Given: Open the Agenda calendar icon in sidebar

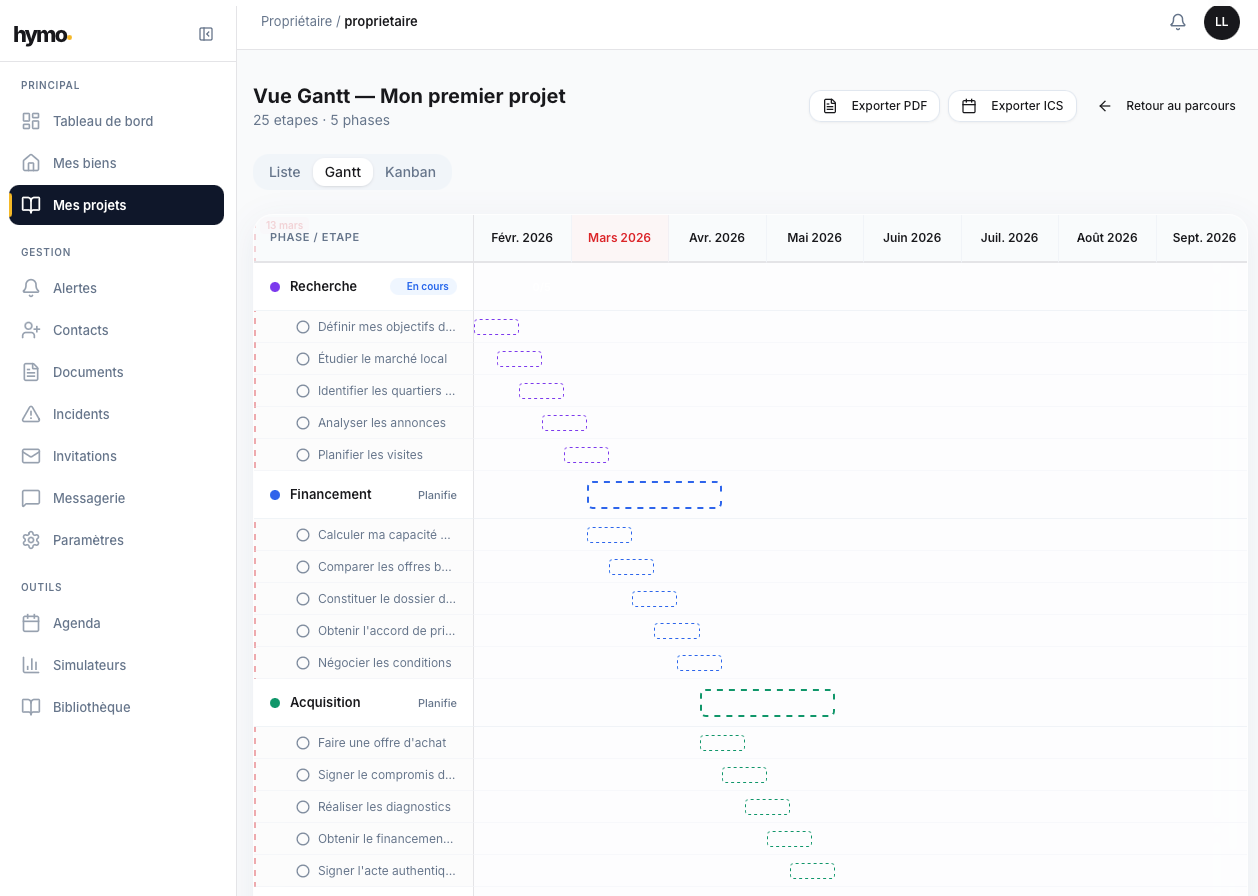Looking at the screenshot, I should pos(30,623).
